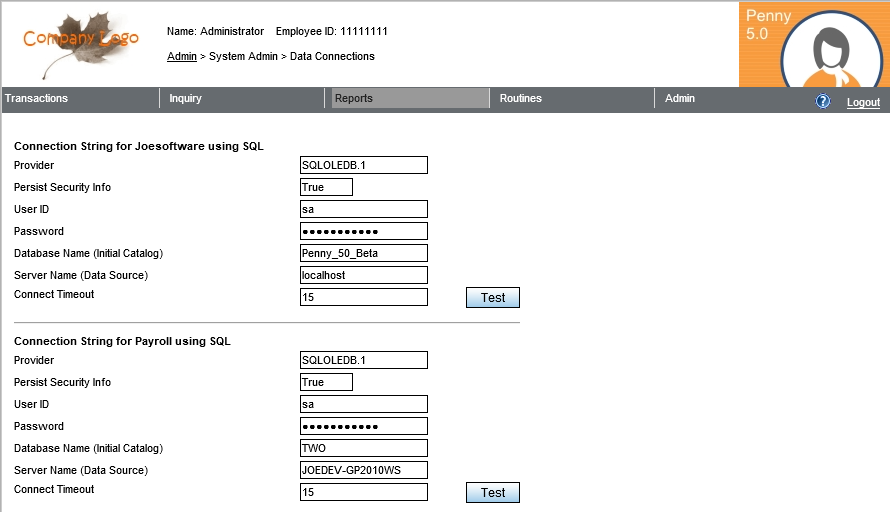Viewport: 890px width, 512px height.
Task: Open the Inquiry menu
Action: (x=186, y=98)
